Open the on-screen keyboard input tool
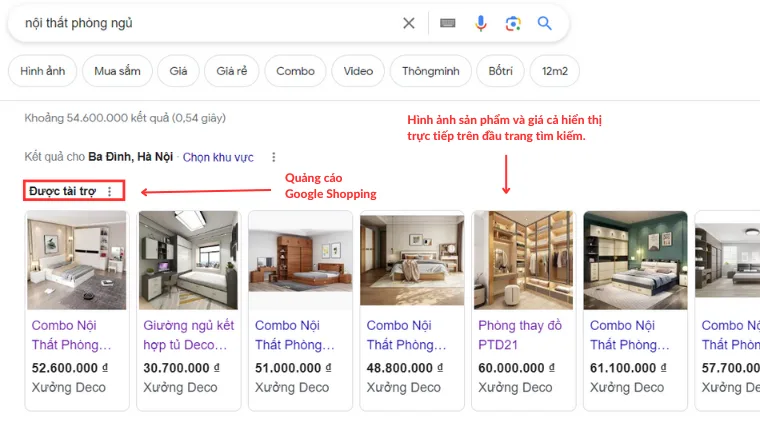 pyautogui.click(x=447, y=23)
